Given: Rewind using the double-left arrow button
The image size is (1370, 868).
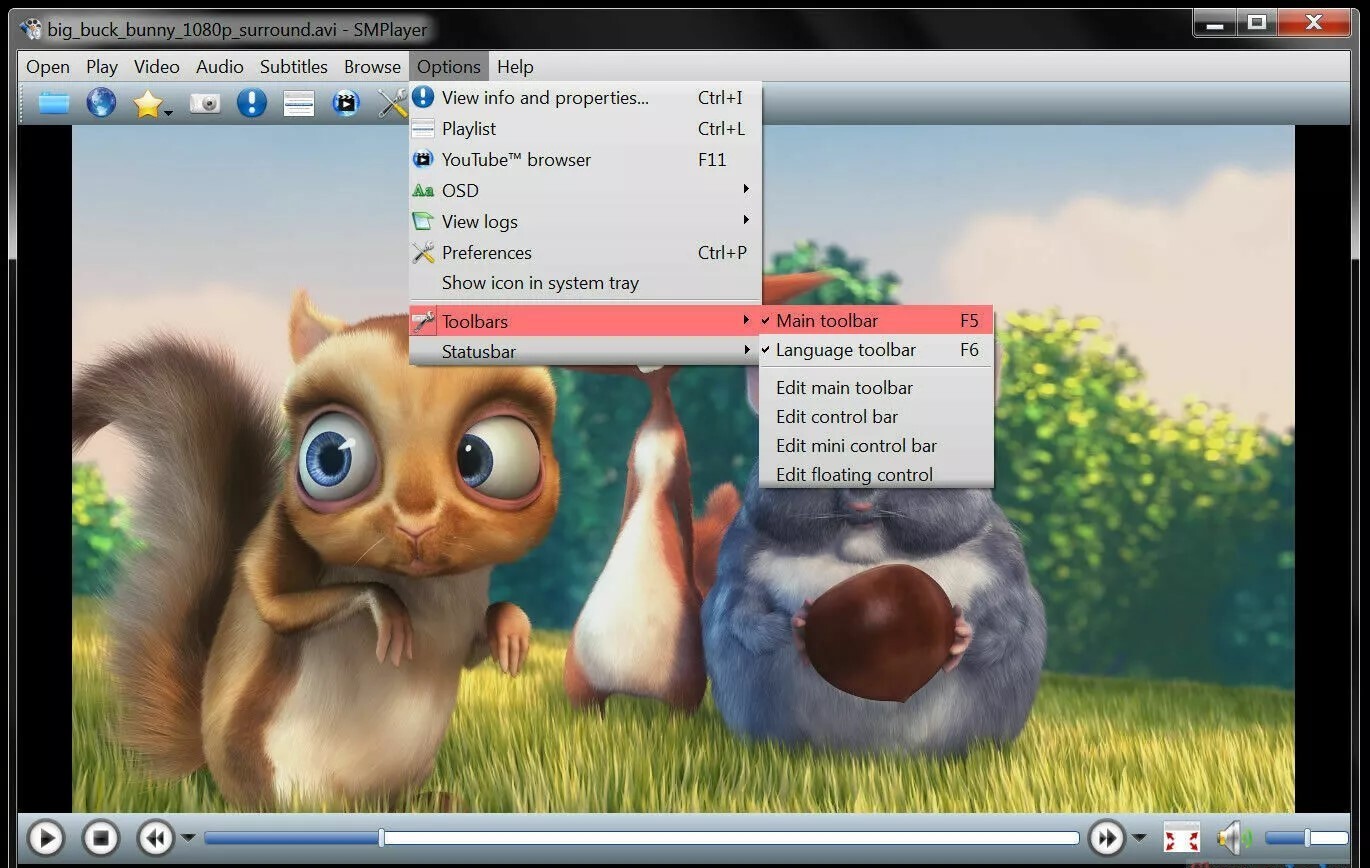Looking at the screenshot, I should coord(156,838).
